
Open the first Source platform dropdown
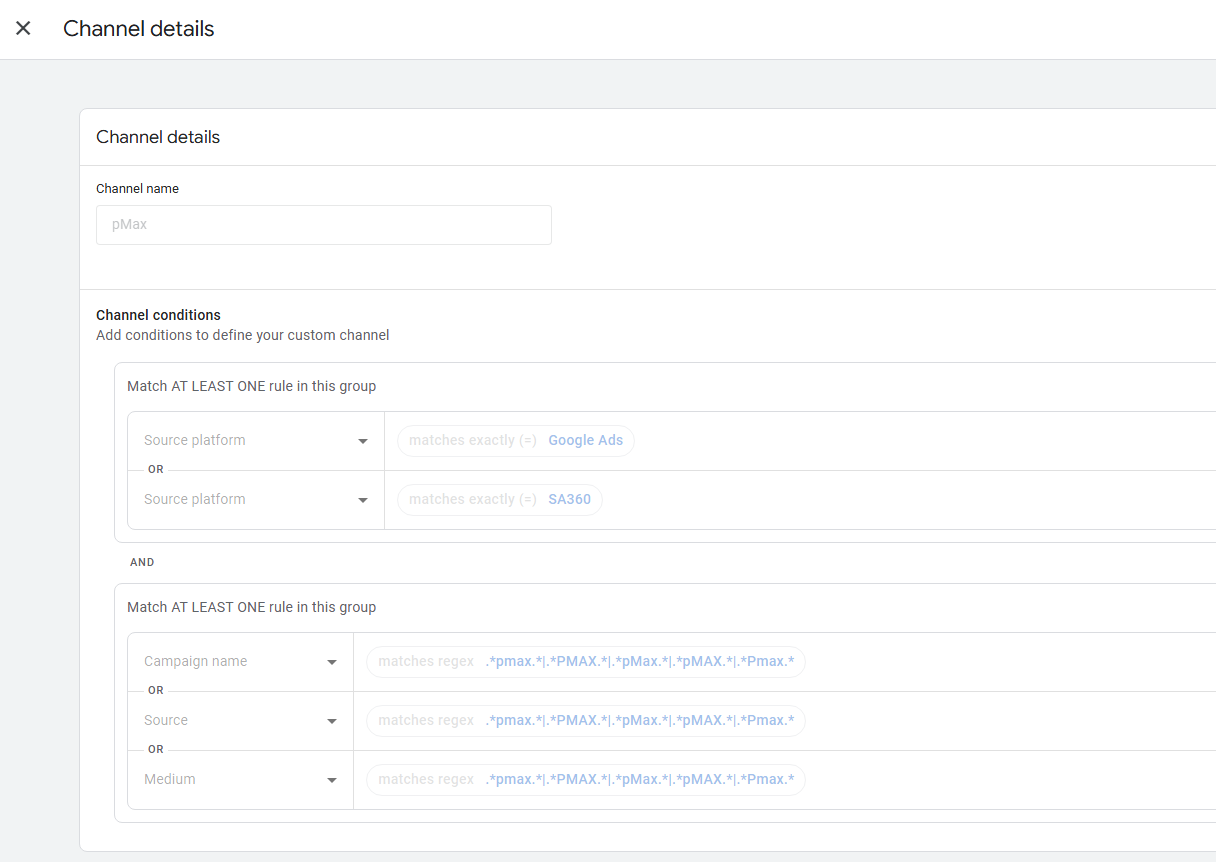(255, 441)
